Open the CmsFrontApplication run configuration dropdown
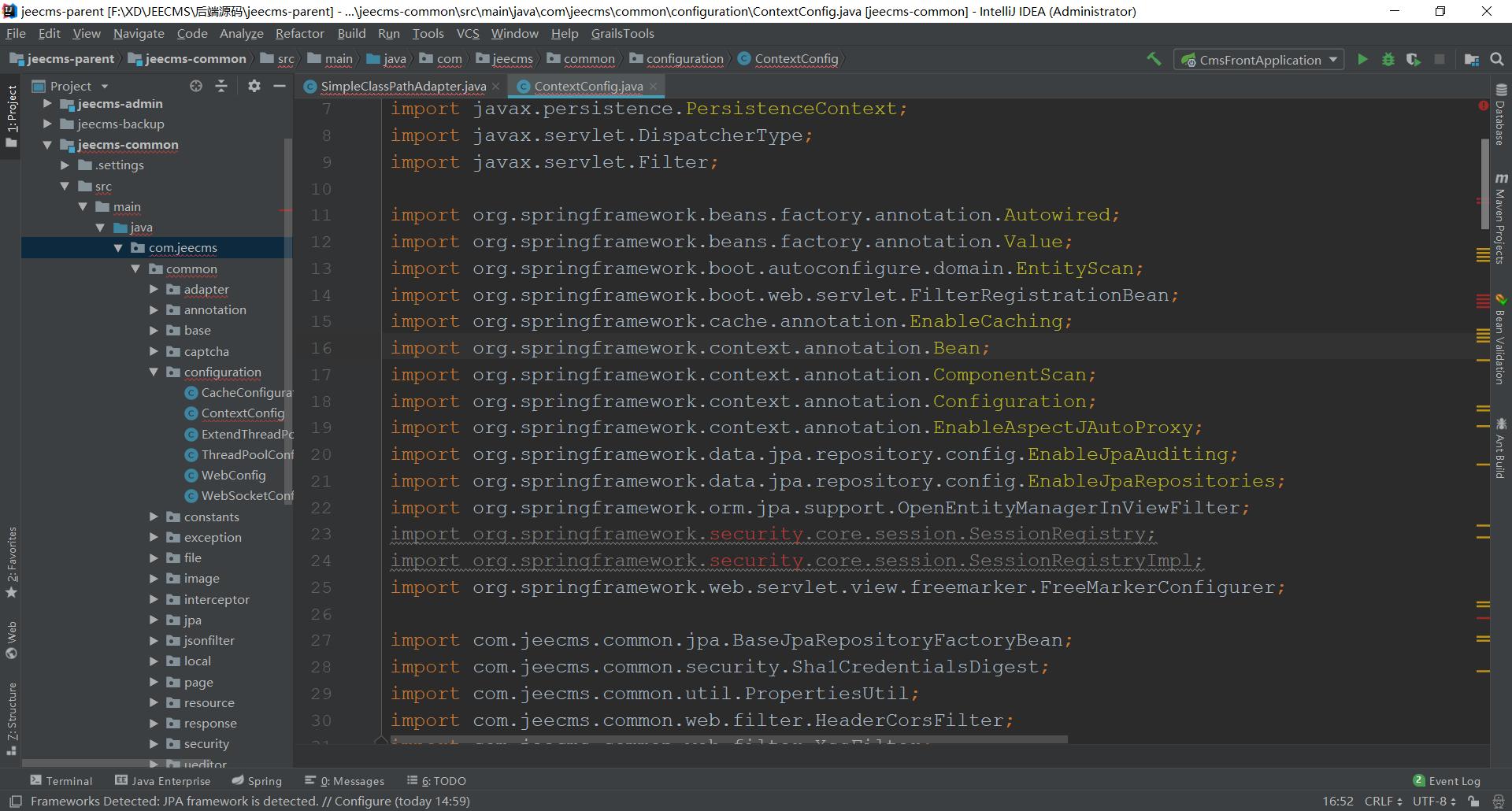 tap(1259, 60)
